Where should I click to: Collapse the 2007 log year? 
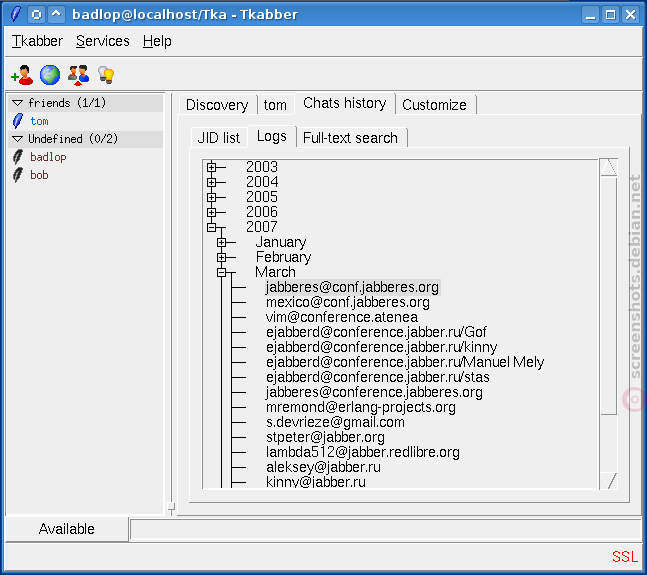(212, 227)
